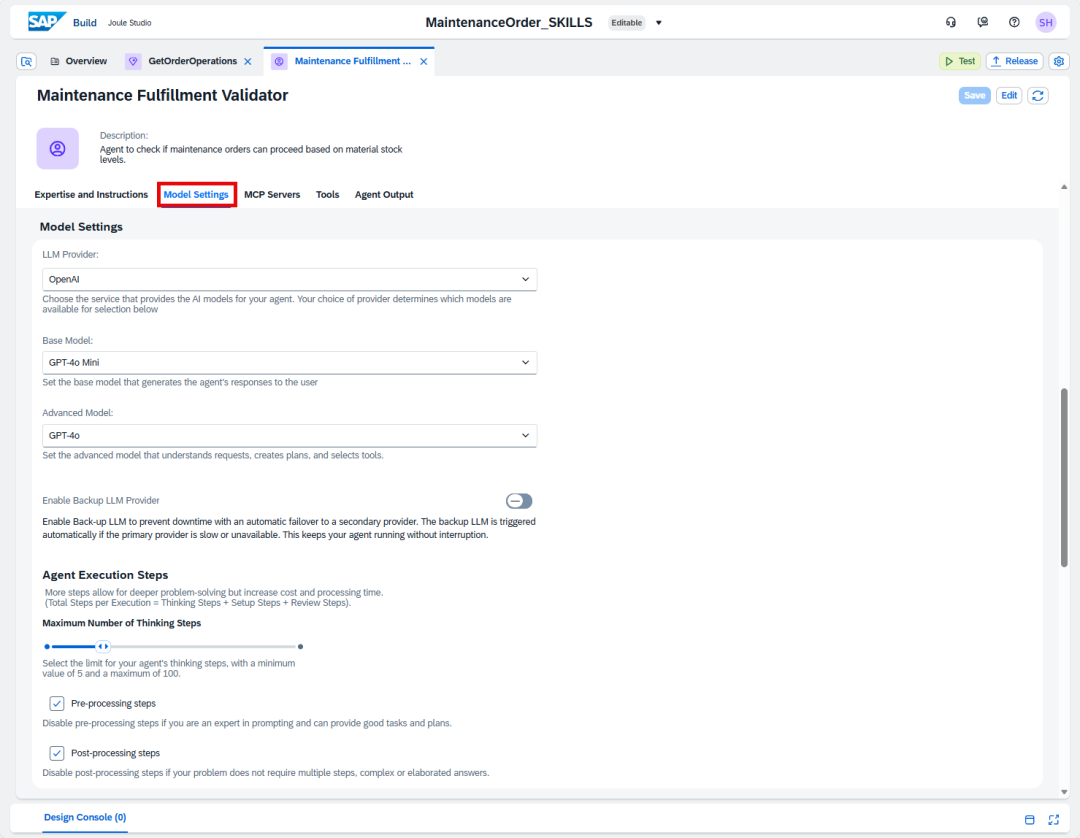Click the Test button
Image resolution: width=1080 pixels, height=838 pixels.
959,61
